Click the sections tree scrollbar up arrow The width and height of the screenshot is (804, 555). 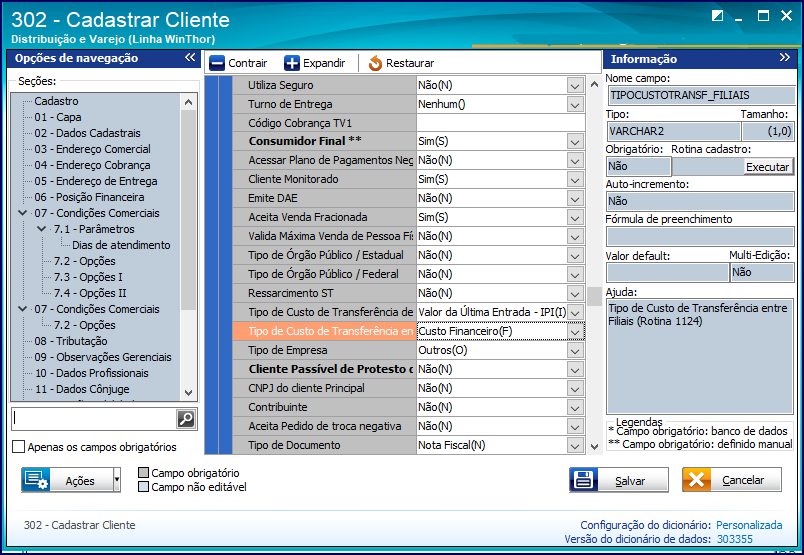click(188, 102)
